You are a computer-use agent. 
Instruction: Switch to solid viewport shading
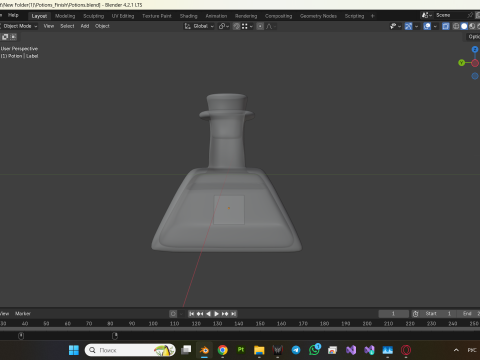coord(464,26)
